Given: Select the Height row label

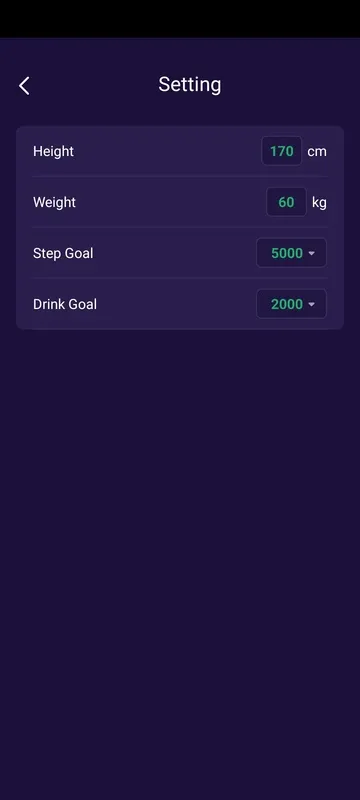Looking at the screenshot, I should coord(54,151).
